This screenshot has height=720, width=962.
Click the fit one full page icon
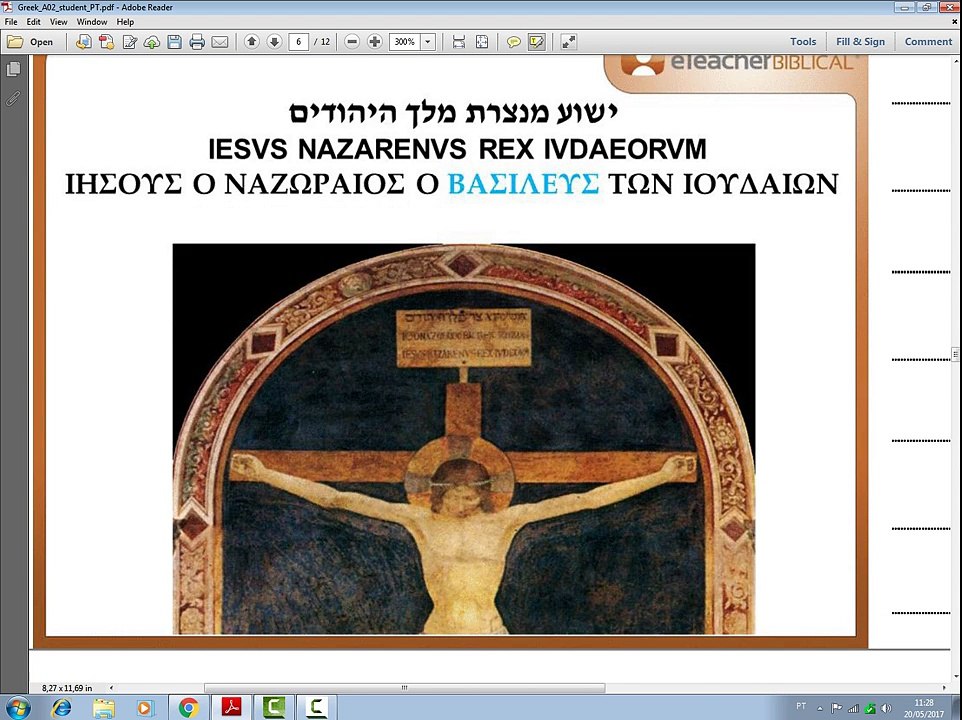482,42
